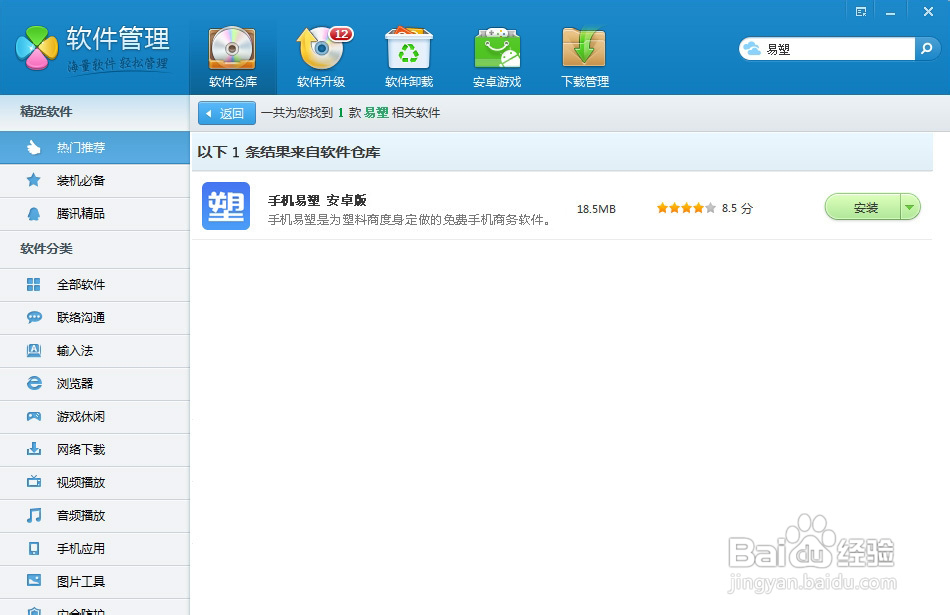Screen dimensions: 950x615
Task: Click the 音频播放 music note icon
Action: tap(34, 515)
